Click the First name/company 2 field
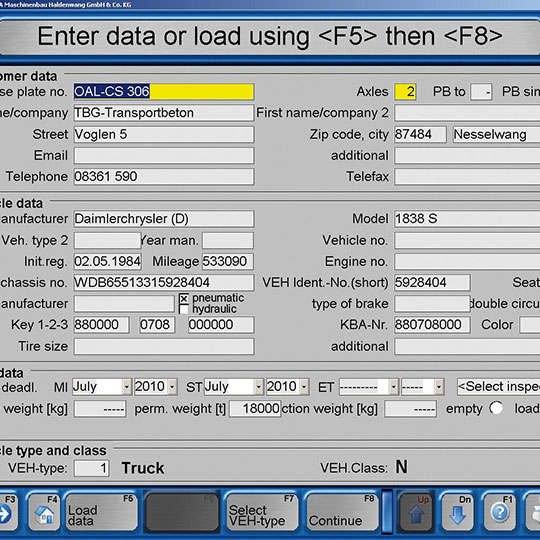The height and width of the screenshot is (540, 540). 467,113
